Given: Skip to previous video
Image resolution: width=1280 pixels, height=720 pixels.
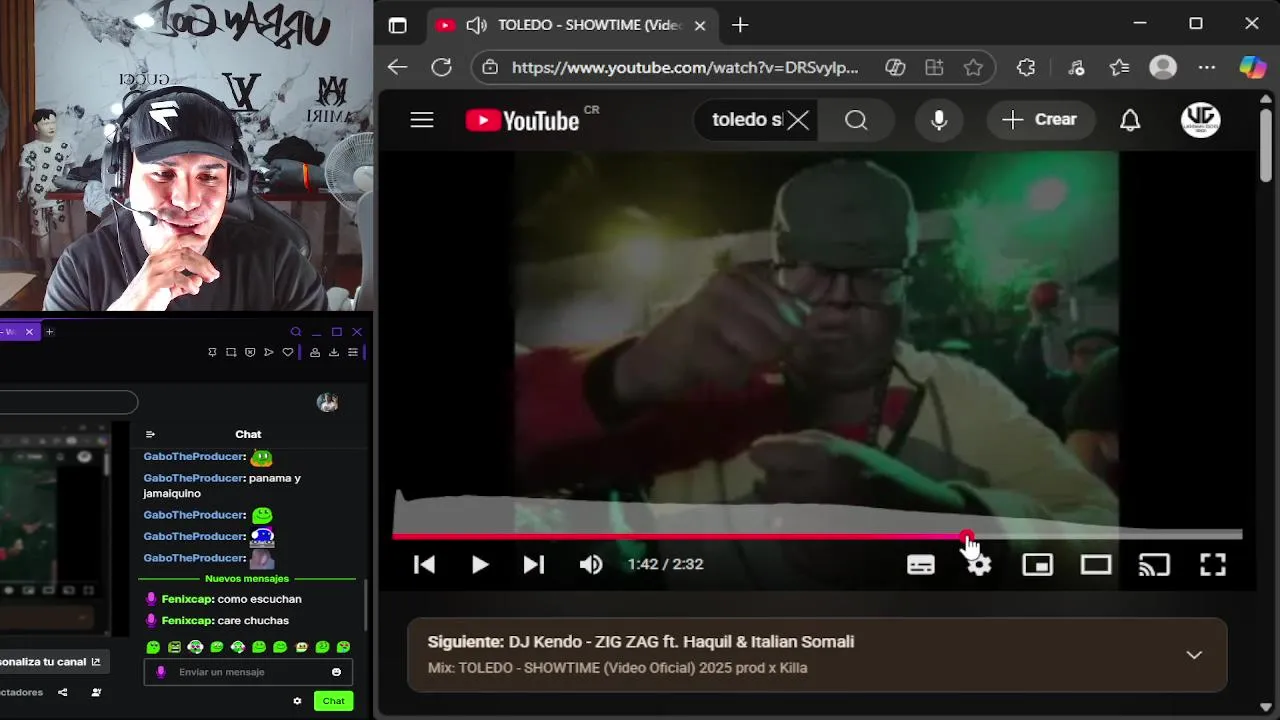Looking at the screenshot, I should click(x=424, y=565).
